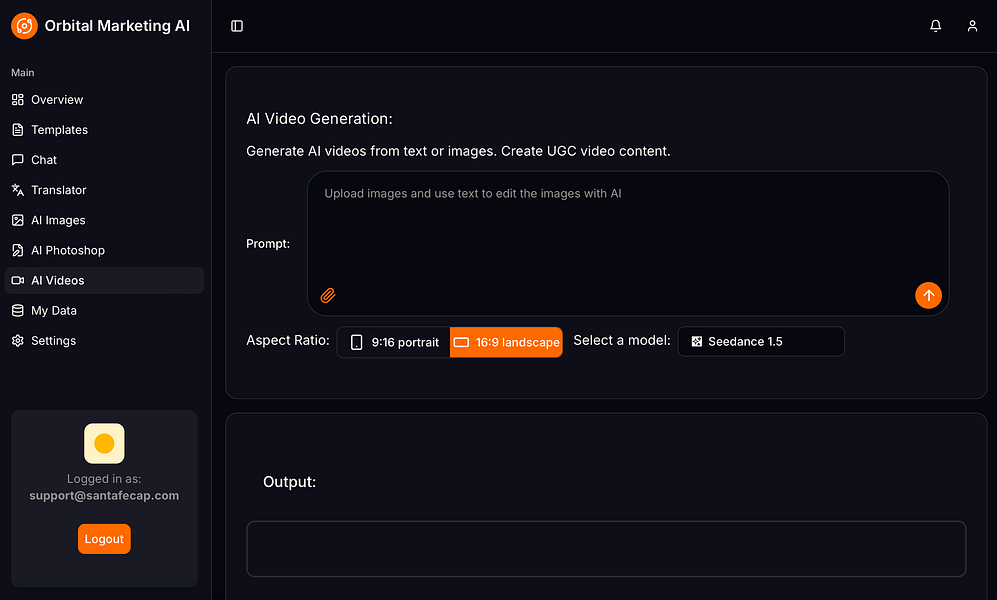Click the Overview grid icon

pyautogui.click(x=18, y=100)
